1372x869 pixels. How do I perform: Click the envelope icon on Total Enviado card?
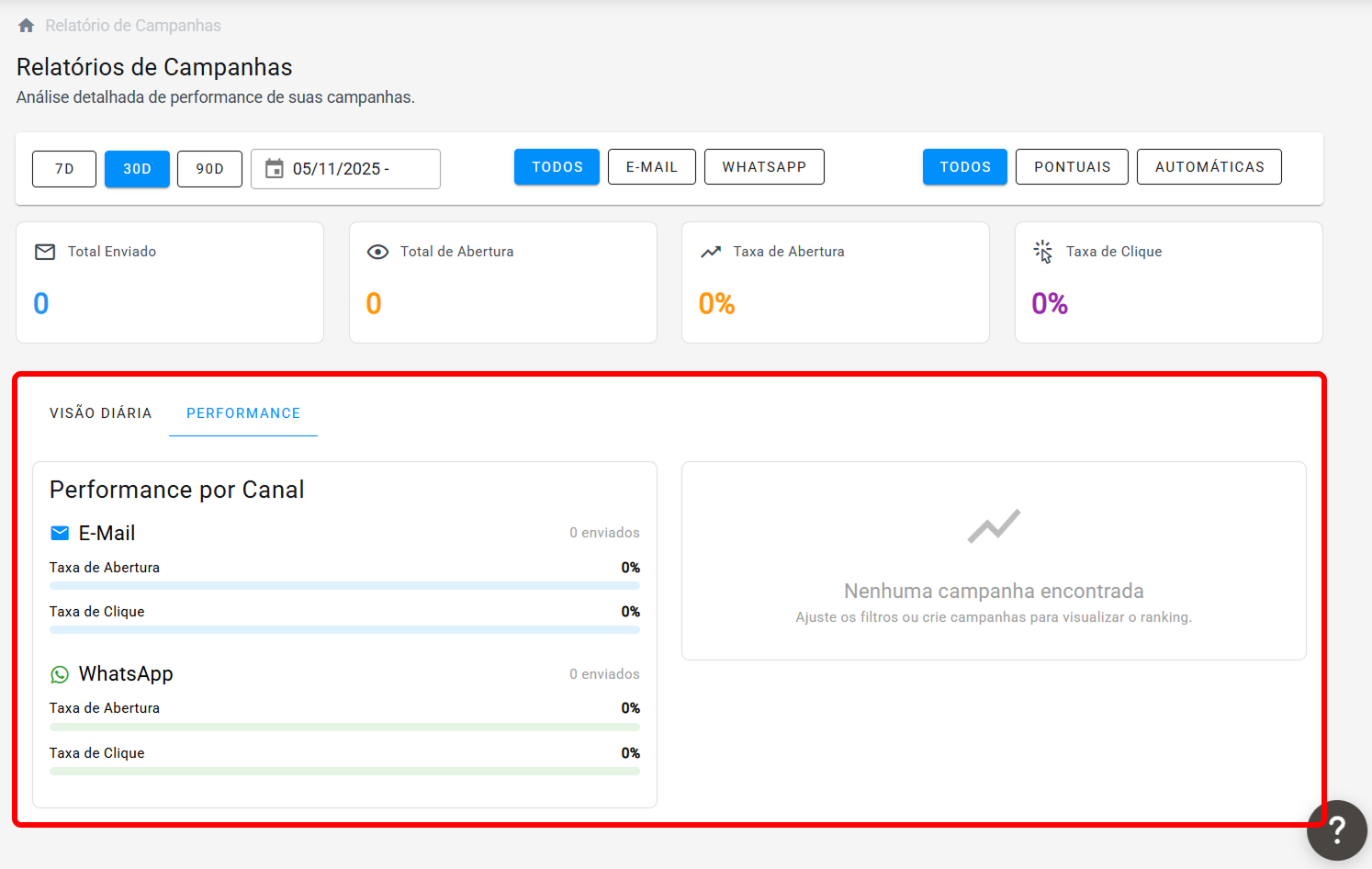click(45, 252)
